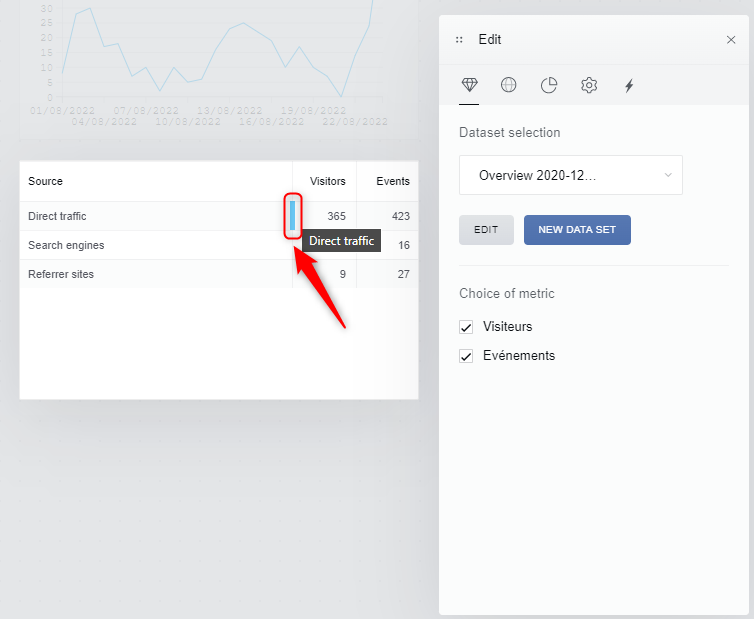Click the blue Direct traffic bar
The image size is (754, 619).
click(x=293, y=215)
